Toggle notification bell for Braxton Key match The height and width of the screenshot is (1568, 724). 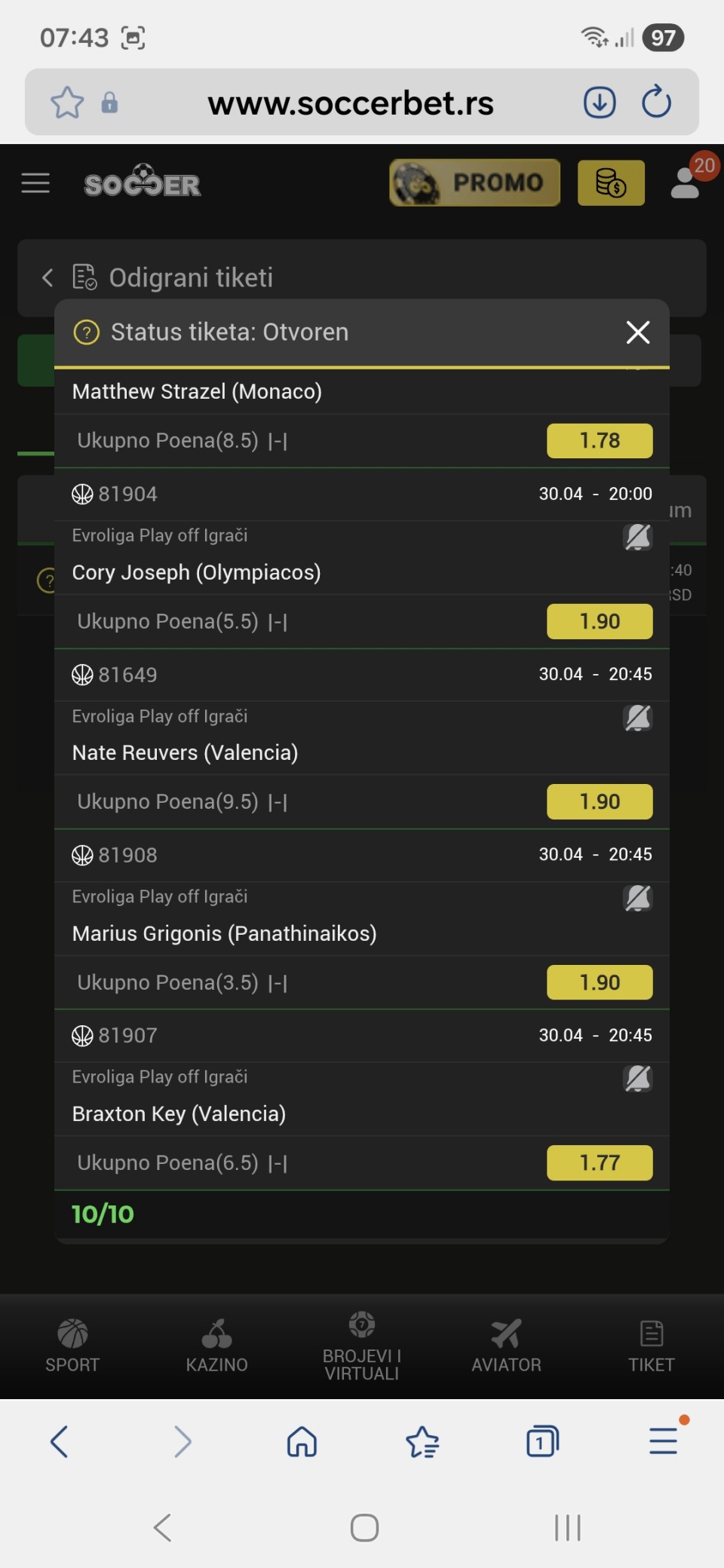pos(637,1078)
